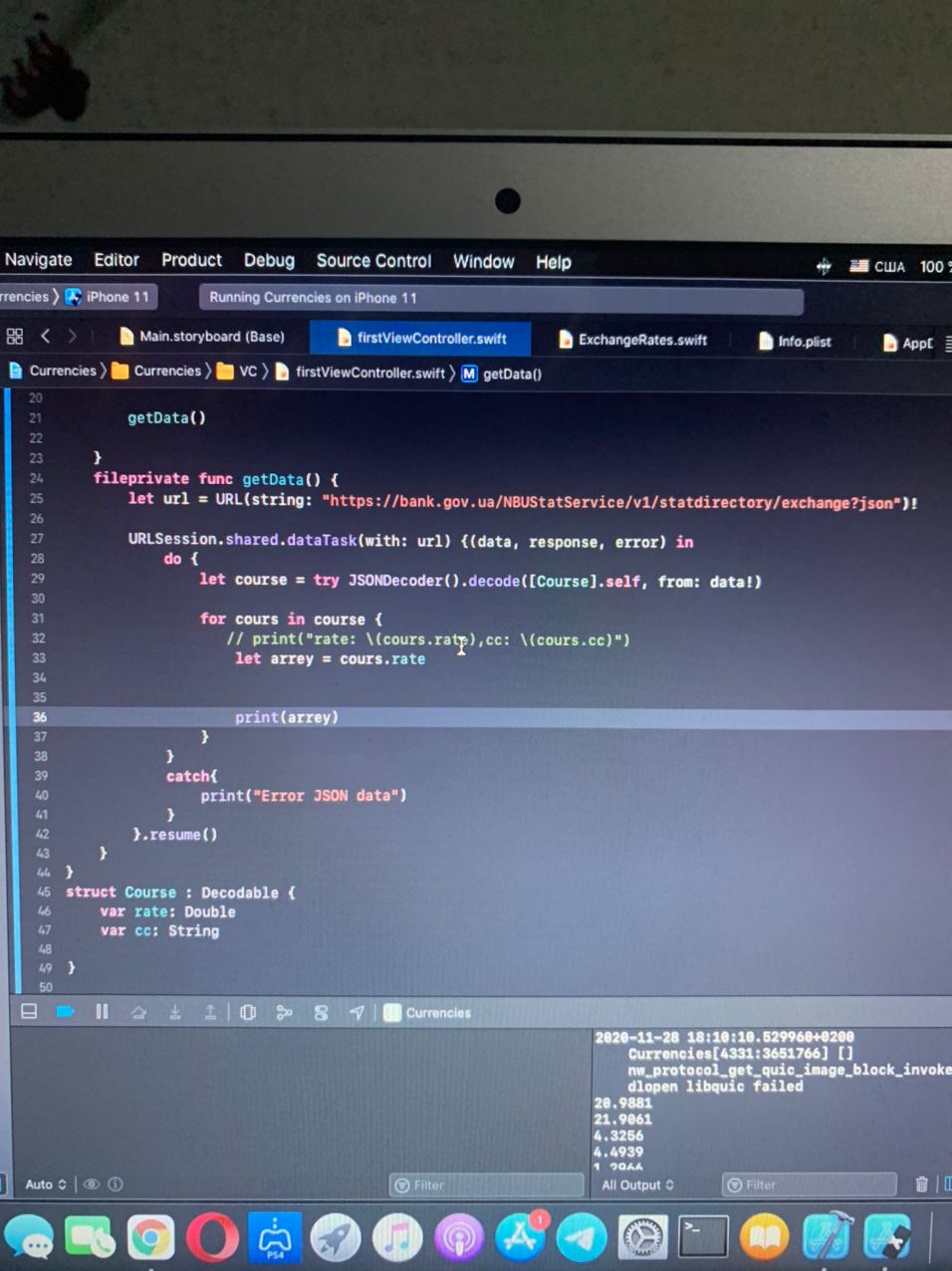
Task: Open Telegram from the Dock
Action: click(x=582, y=1238)
